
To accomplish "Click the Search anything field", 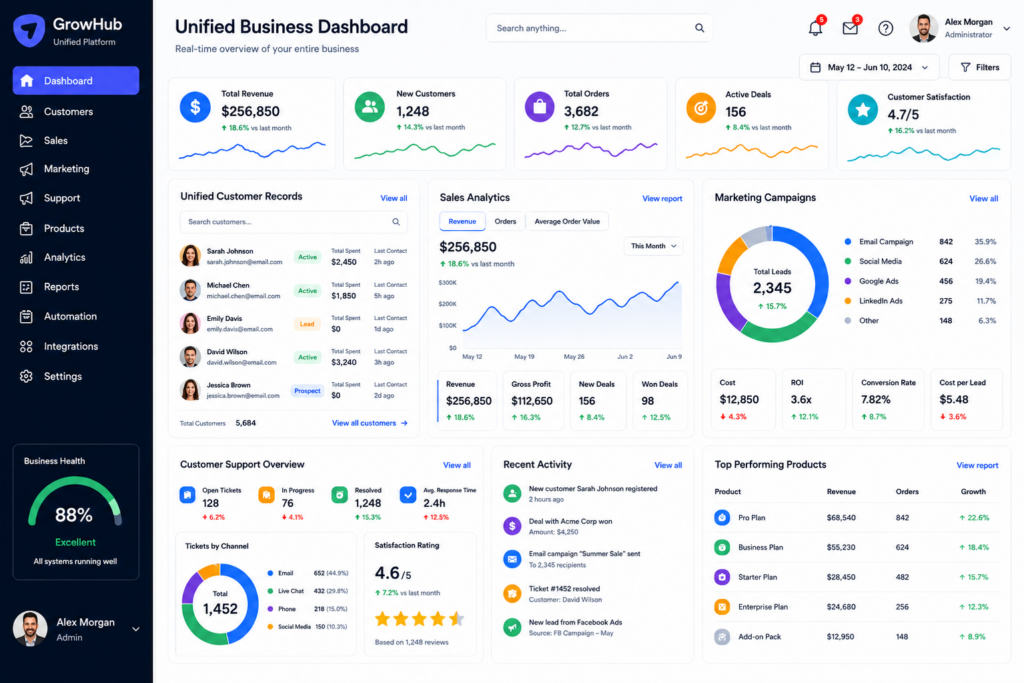I will (600, 28).
